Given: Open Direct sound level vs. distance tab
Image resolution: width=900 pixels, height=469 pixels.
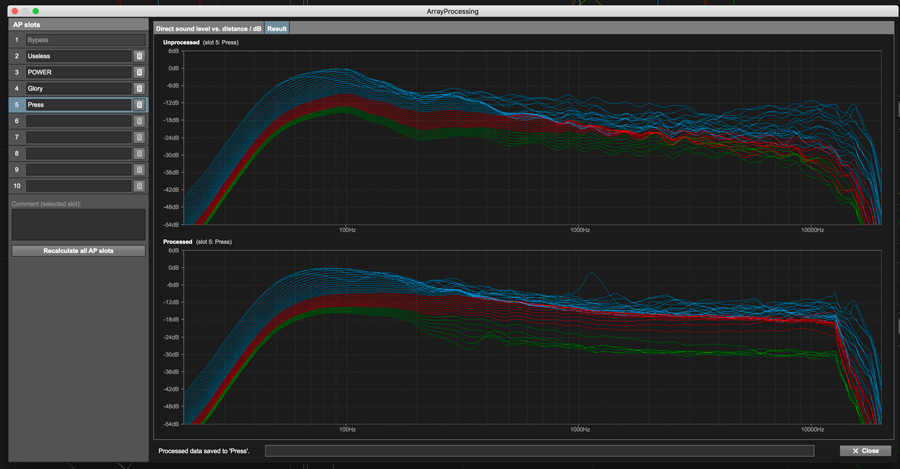Looking at the screenshot, I should pyautogui.click(x=208, y=29).
